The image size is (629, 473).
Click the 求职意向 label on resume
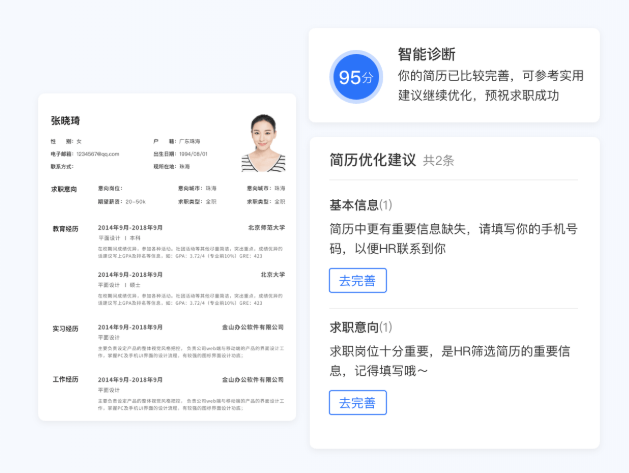(x=64, y=189)
